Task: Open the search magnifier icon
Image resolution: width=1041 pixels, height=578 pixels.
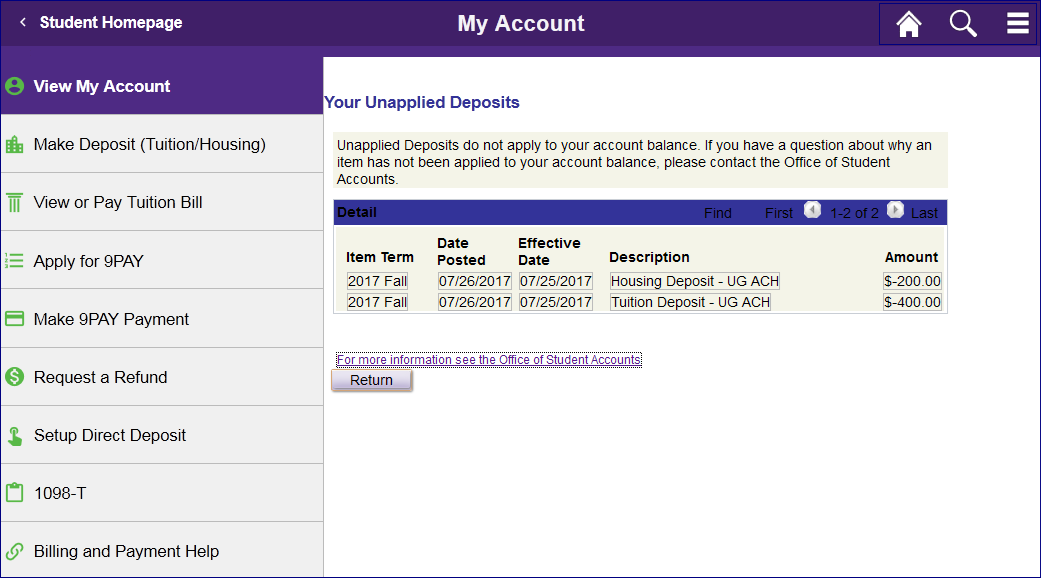Action: (x=963, y=24)
